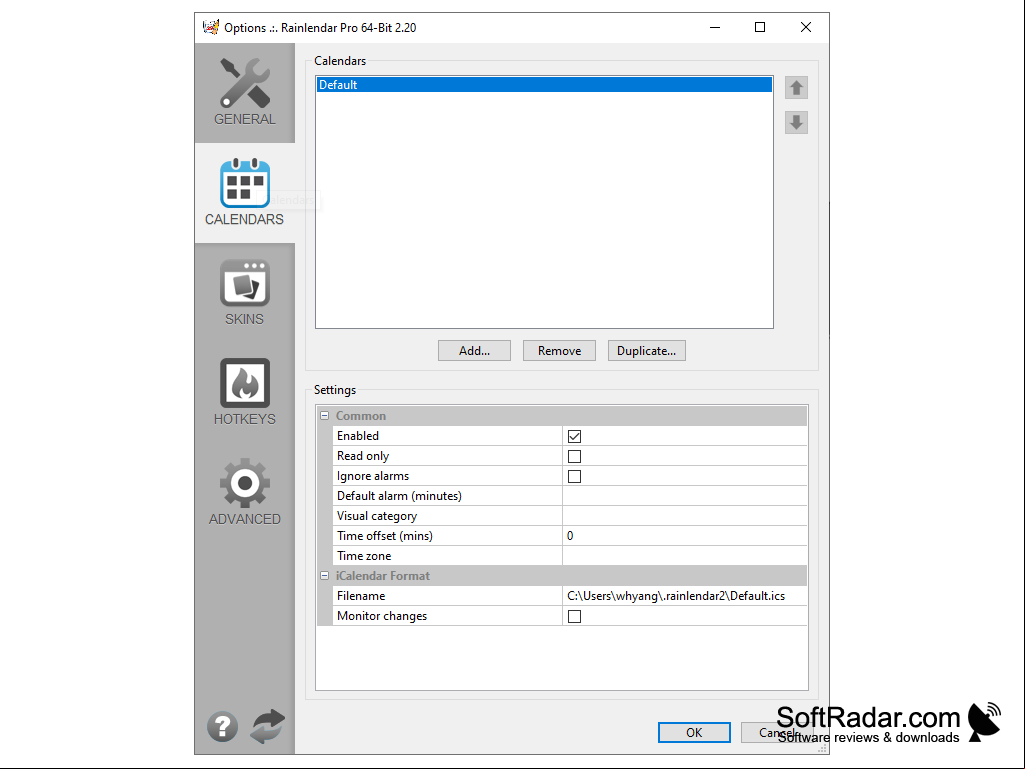This screenshot has height=769, width=1025.
Task: Click the Add... calendar button
Action: pos(475,350)
